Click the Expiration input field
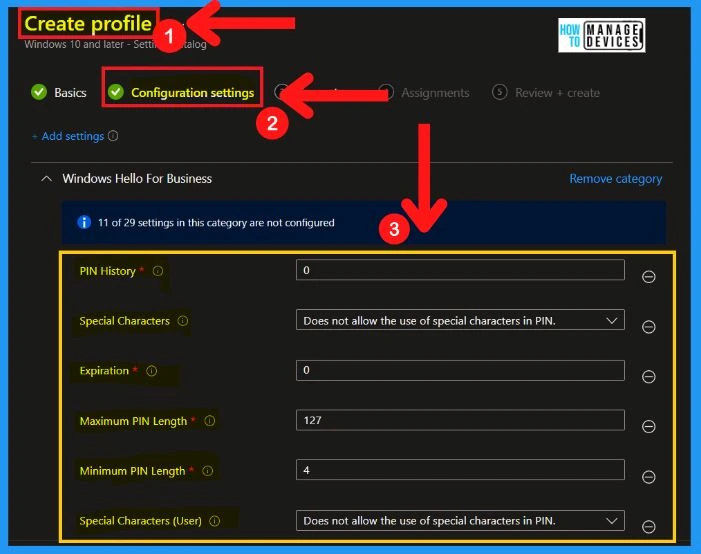Image resolution: width=701 pixels, height=554 pixels. coord(460,370)
